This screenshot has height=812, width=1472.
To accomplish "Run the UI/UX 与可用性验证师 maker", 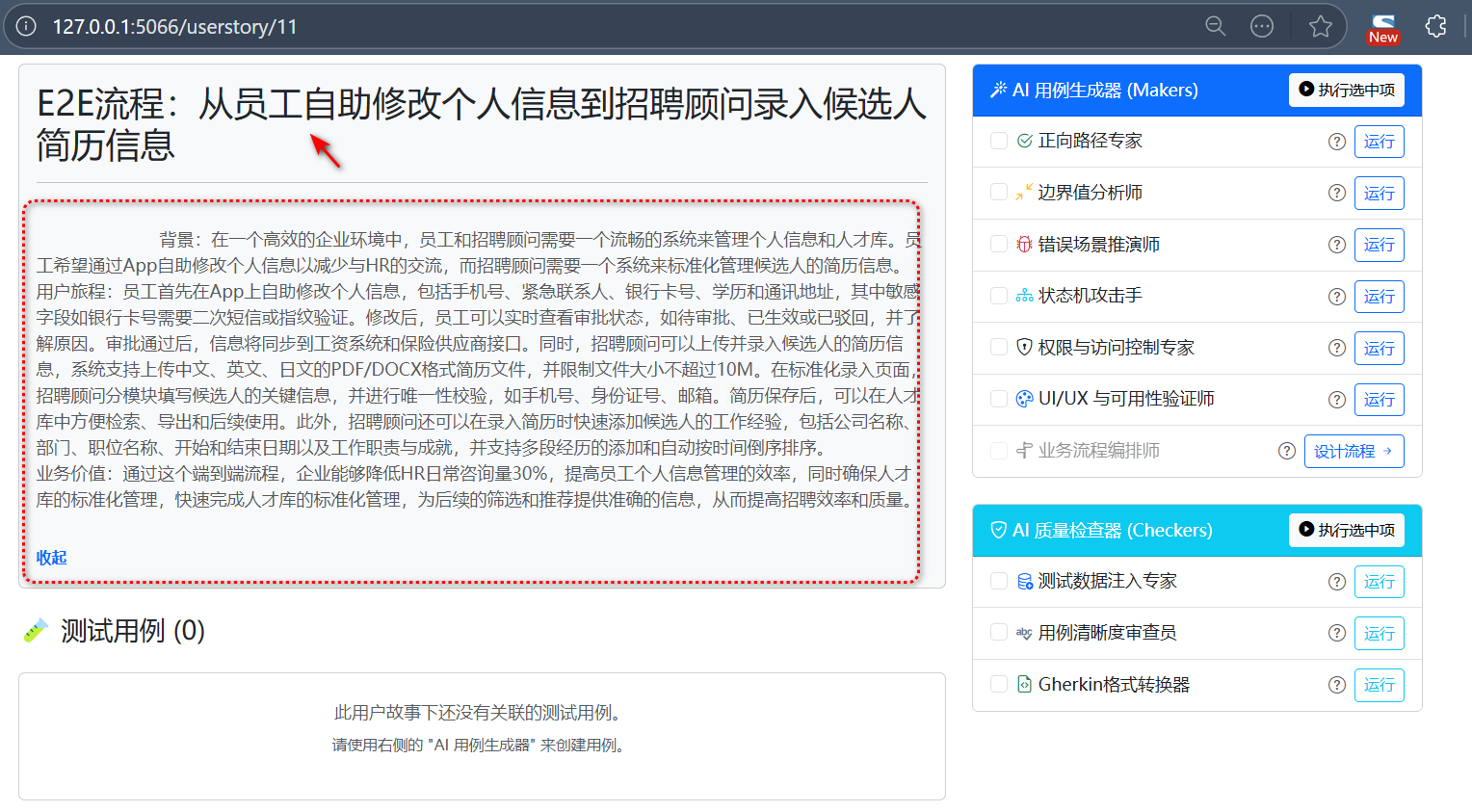I will 1379,400.
